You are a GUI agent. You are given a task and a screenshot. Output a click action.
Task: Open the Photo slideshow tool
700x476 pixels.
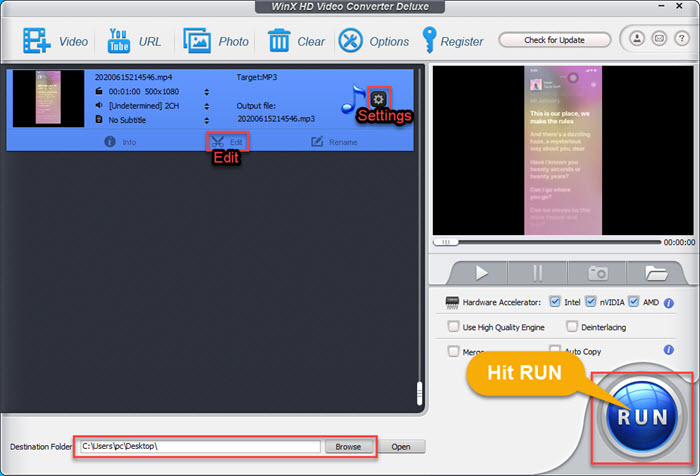coord(216,41)
